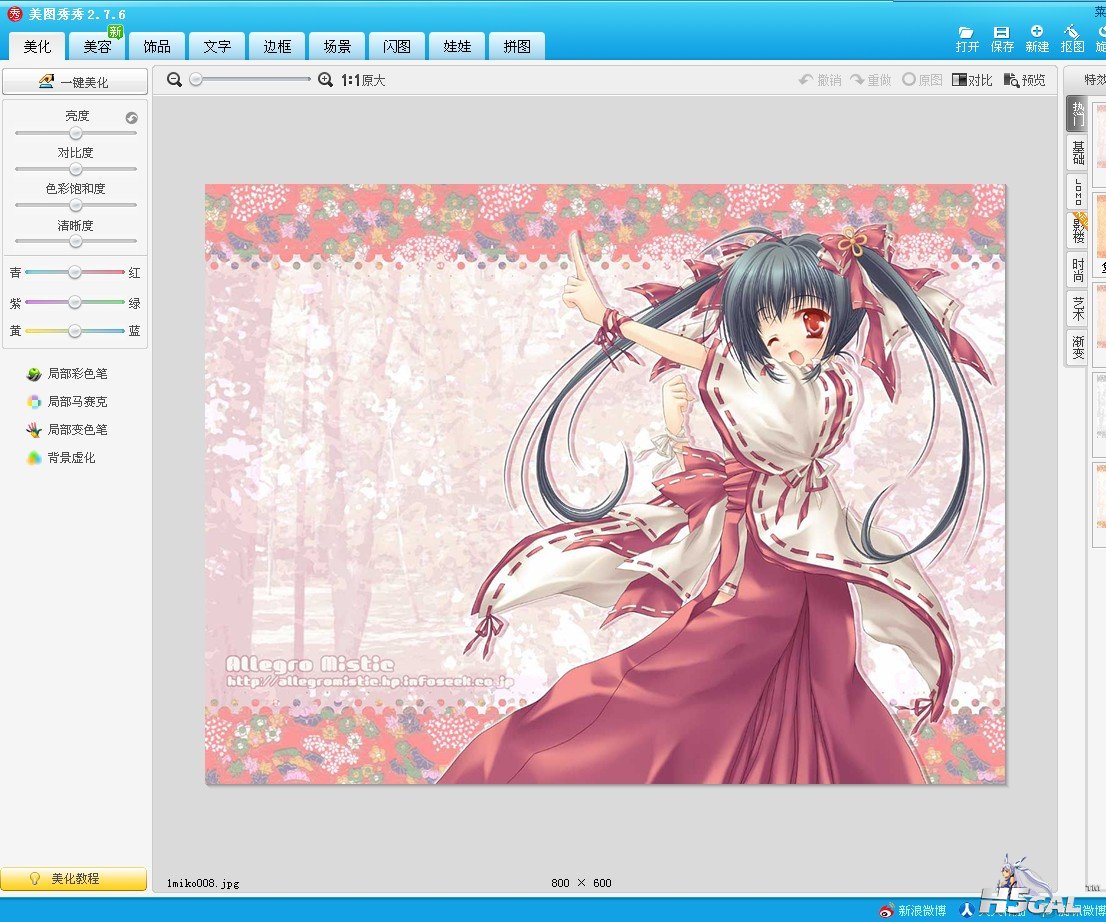Select the 文字 tab
1106x922 pixels.
tap(217, 47)
